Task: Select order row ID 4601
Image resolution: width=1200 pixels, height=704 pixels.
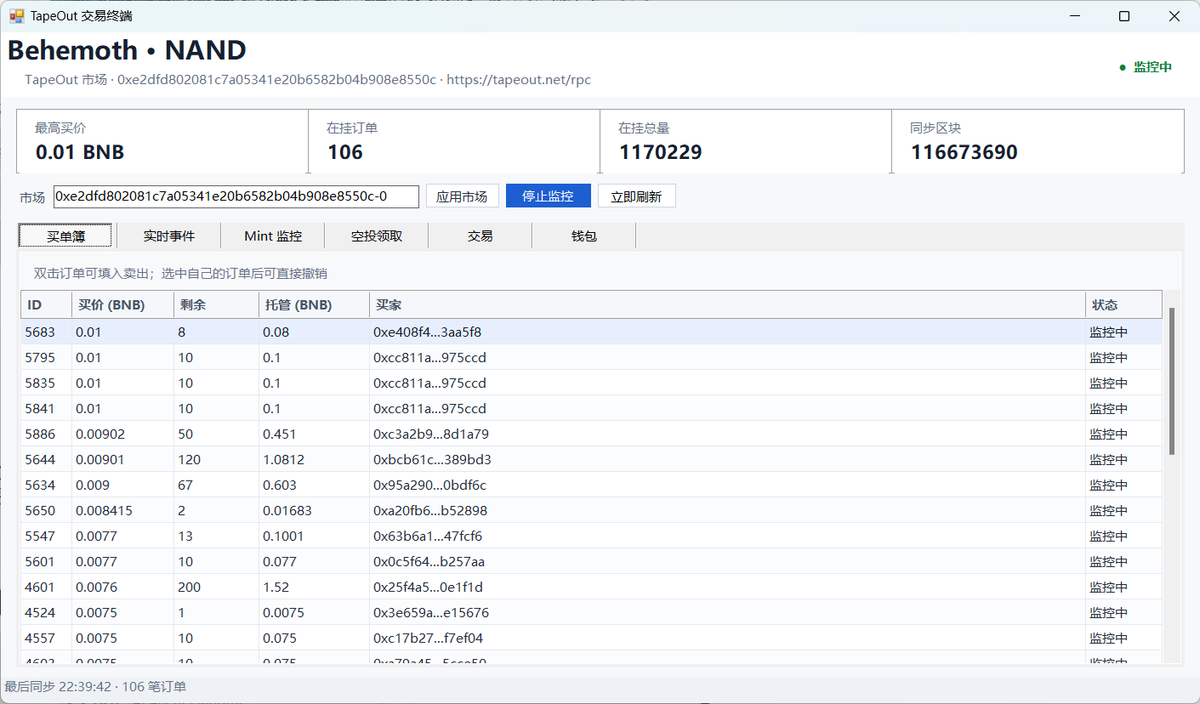Action: click(592, 587)
